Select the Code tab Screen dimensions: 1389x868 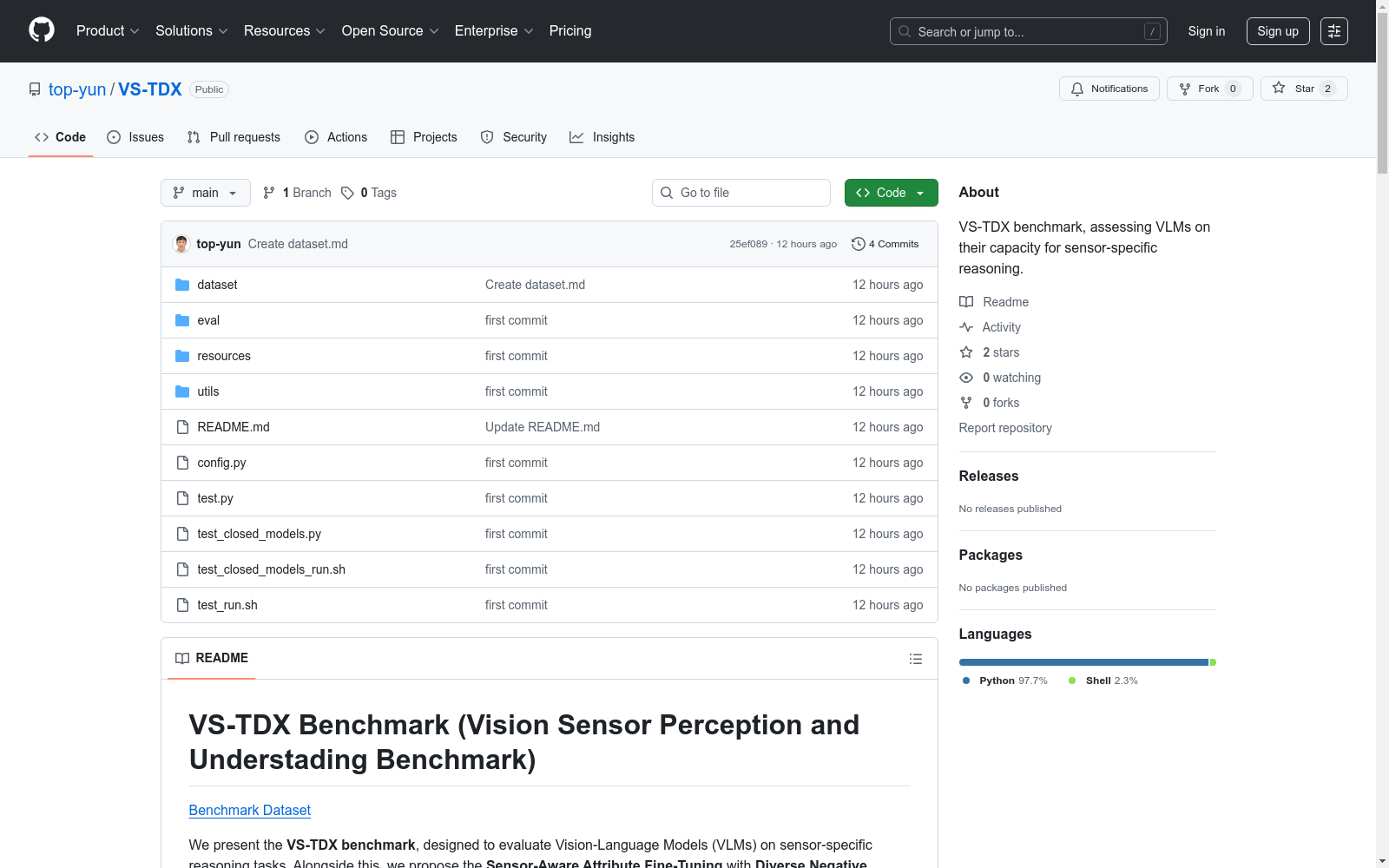click(61, 137)
